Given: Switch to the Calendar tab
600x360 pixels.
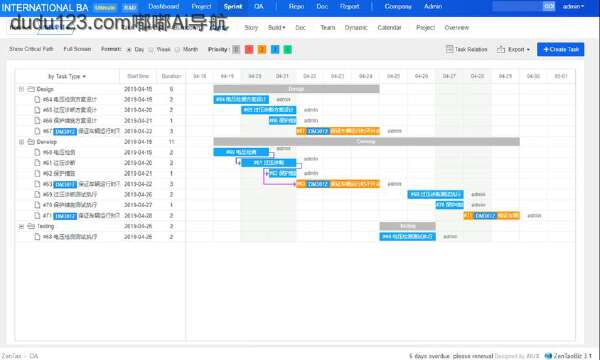Looking at the screenshot, I should [x=389, y=28].
